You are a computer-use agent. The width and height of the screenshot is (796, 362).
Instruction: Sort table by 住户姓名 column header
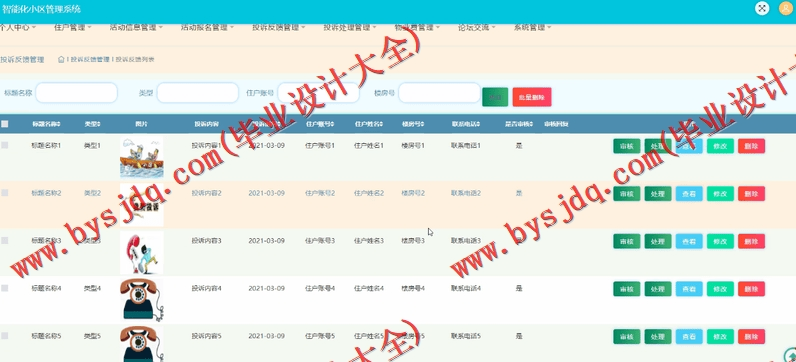(x=369, y=124)
